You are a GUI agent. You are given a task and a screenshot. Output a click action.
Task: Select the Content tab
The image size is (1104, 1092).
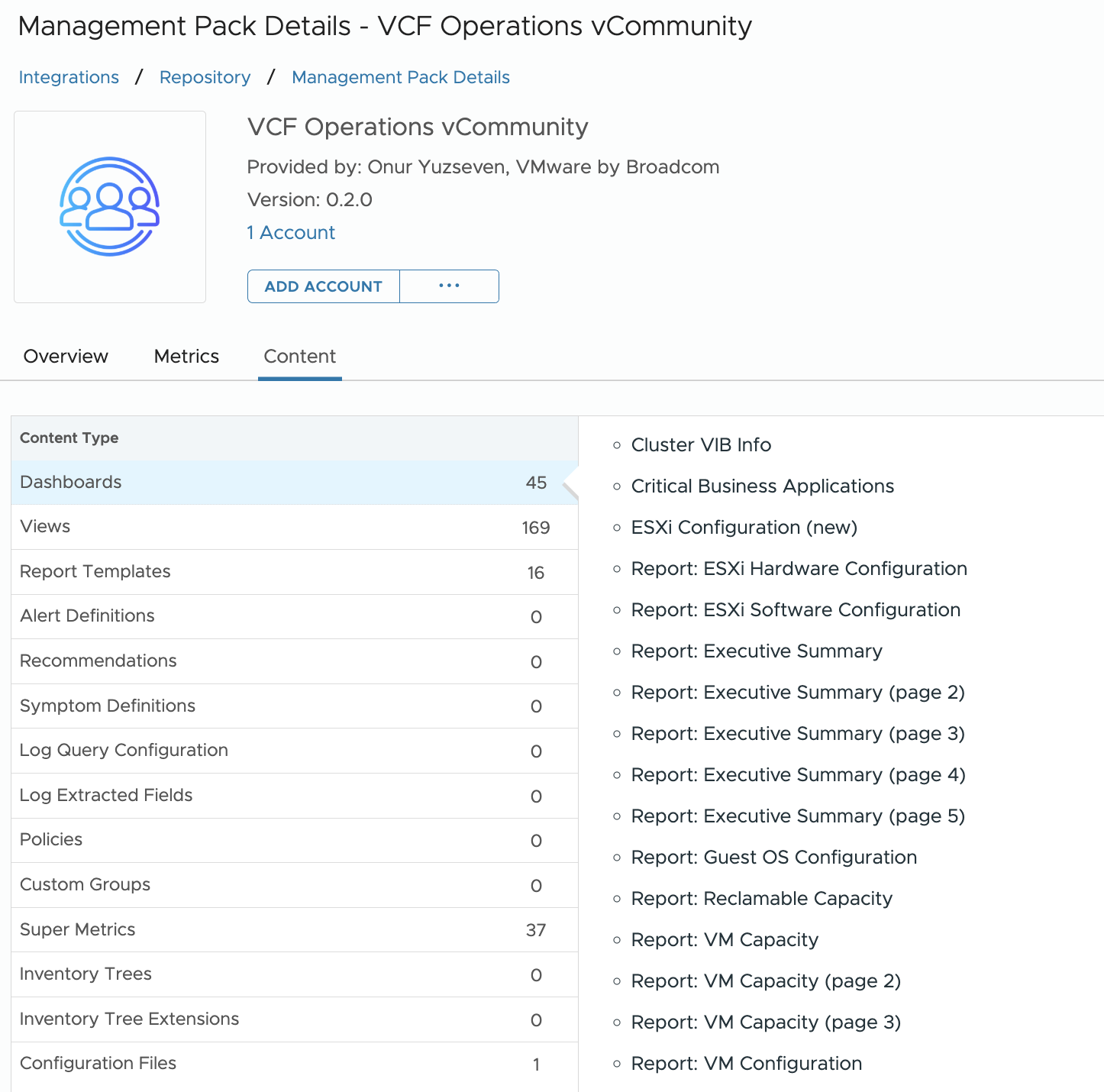click(300, 357)
